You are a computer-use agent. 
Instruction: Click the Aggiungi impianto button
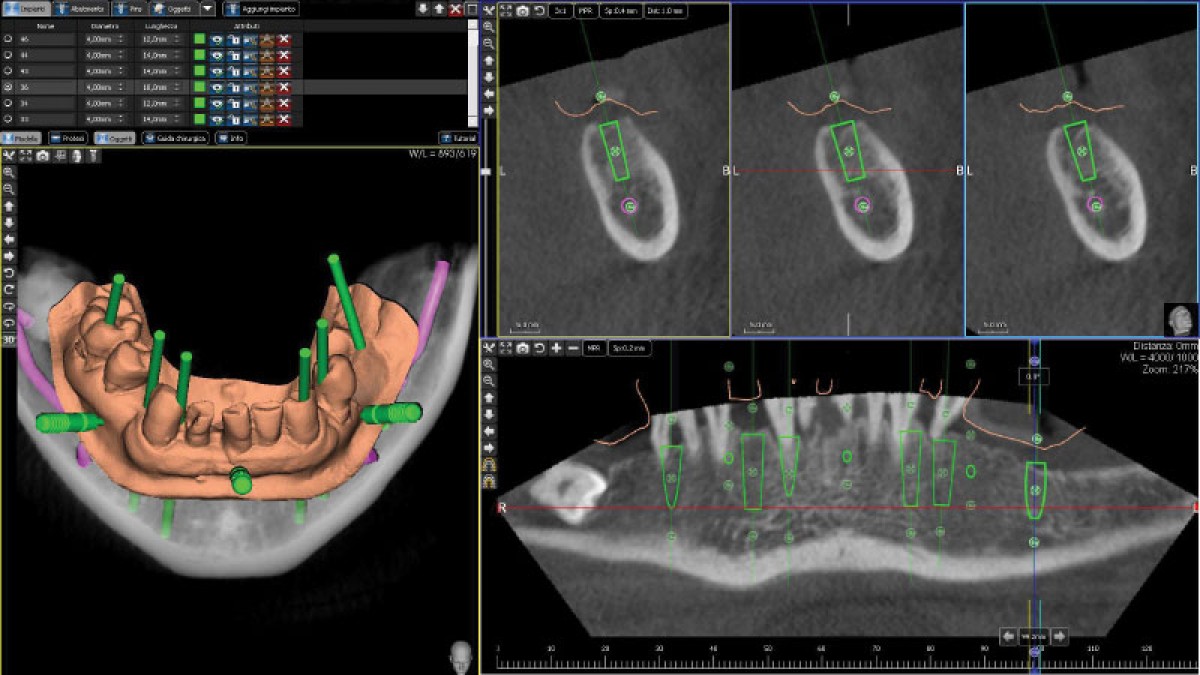pos(261,9)
